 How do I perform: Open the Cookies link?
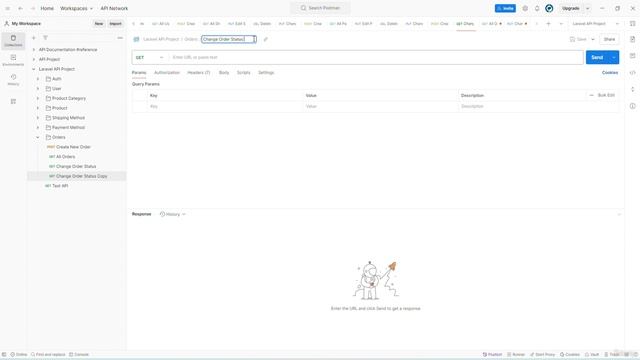pos(610,73)
